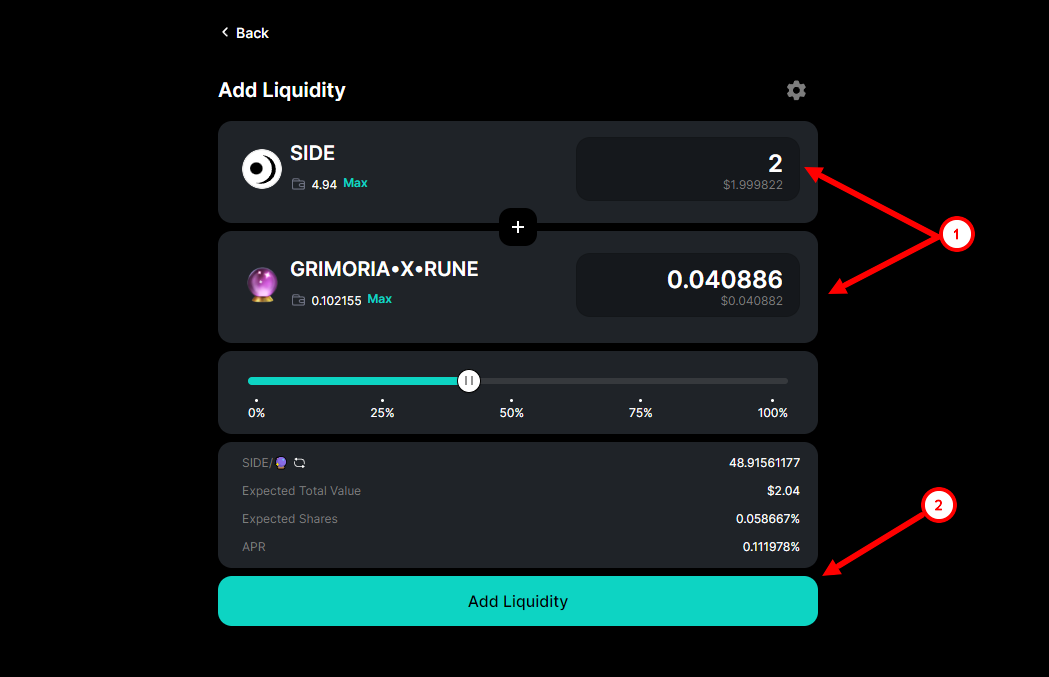Click the back chevron arrow
Viewport: 1049px width, 677px height.
[225, 32]
